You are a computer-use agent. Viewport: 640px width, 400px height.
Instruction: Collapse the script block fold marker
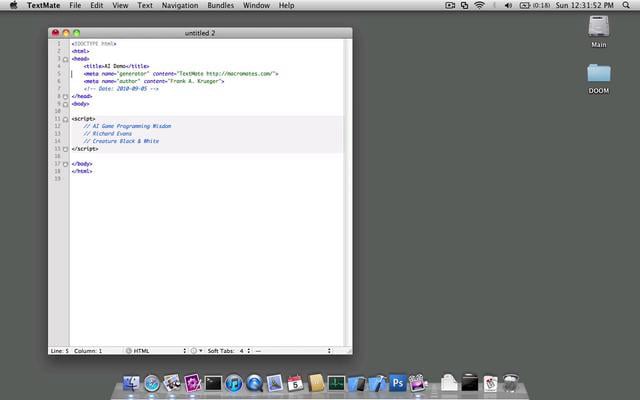[x=65, y=119]
